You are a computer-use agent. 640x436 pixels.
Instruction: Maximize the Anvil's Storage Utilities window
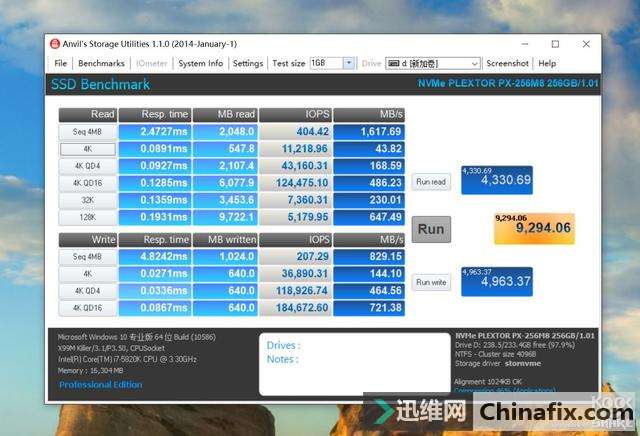[x=555, y=44]
